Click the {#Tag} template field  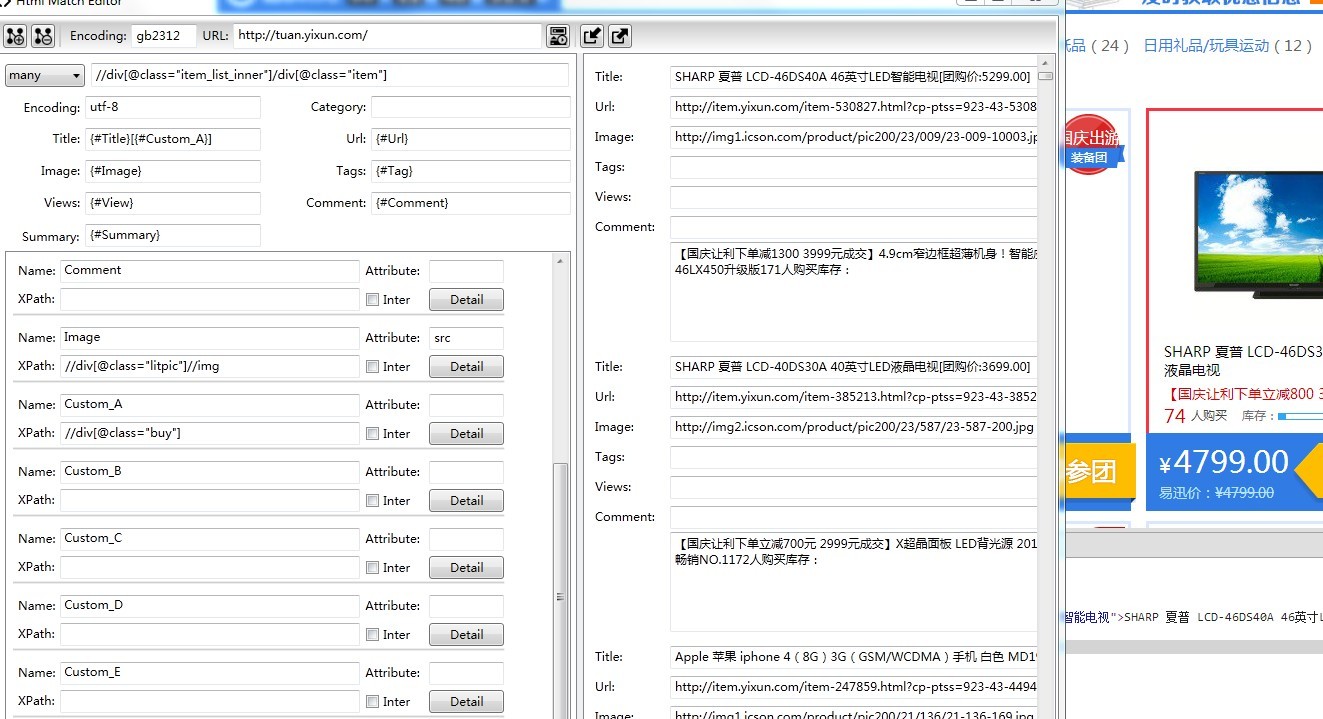471,171
